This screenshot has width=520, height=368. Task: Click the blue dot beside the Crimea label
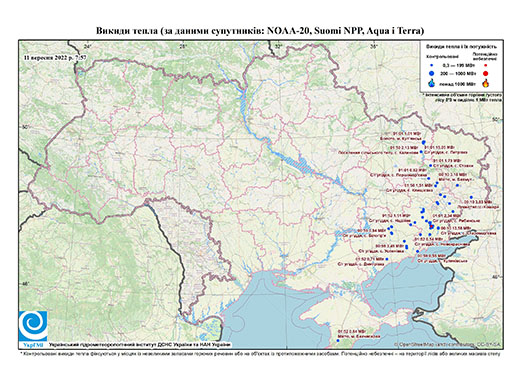tap(338, 340)
